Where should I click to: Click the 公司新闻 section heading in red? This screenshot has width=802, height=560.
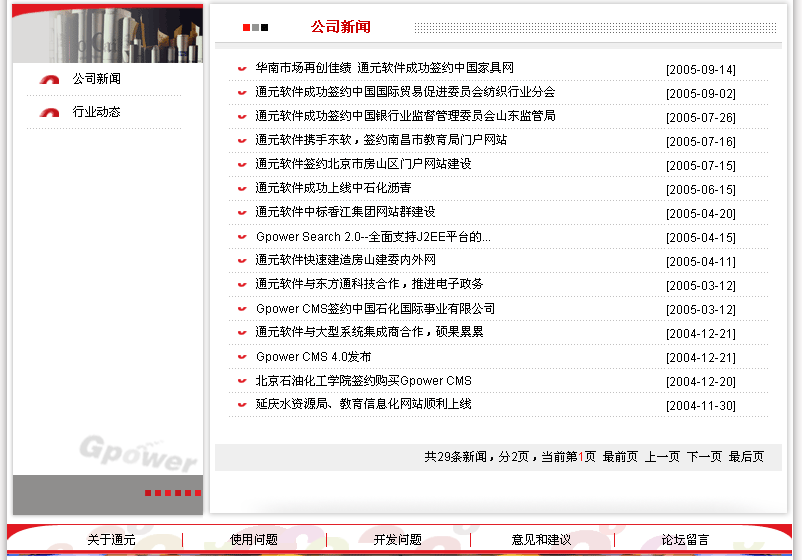pyautogui.click(x=341, y=27)
